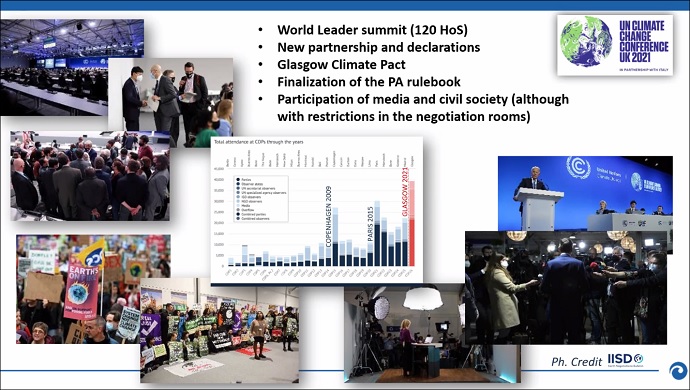
Task: Open the TV studio interview photo
Action: click(433, 333)
